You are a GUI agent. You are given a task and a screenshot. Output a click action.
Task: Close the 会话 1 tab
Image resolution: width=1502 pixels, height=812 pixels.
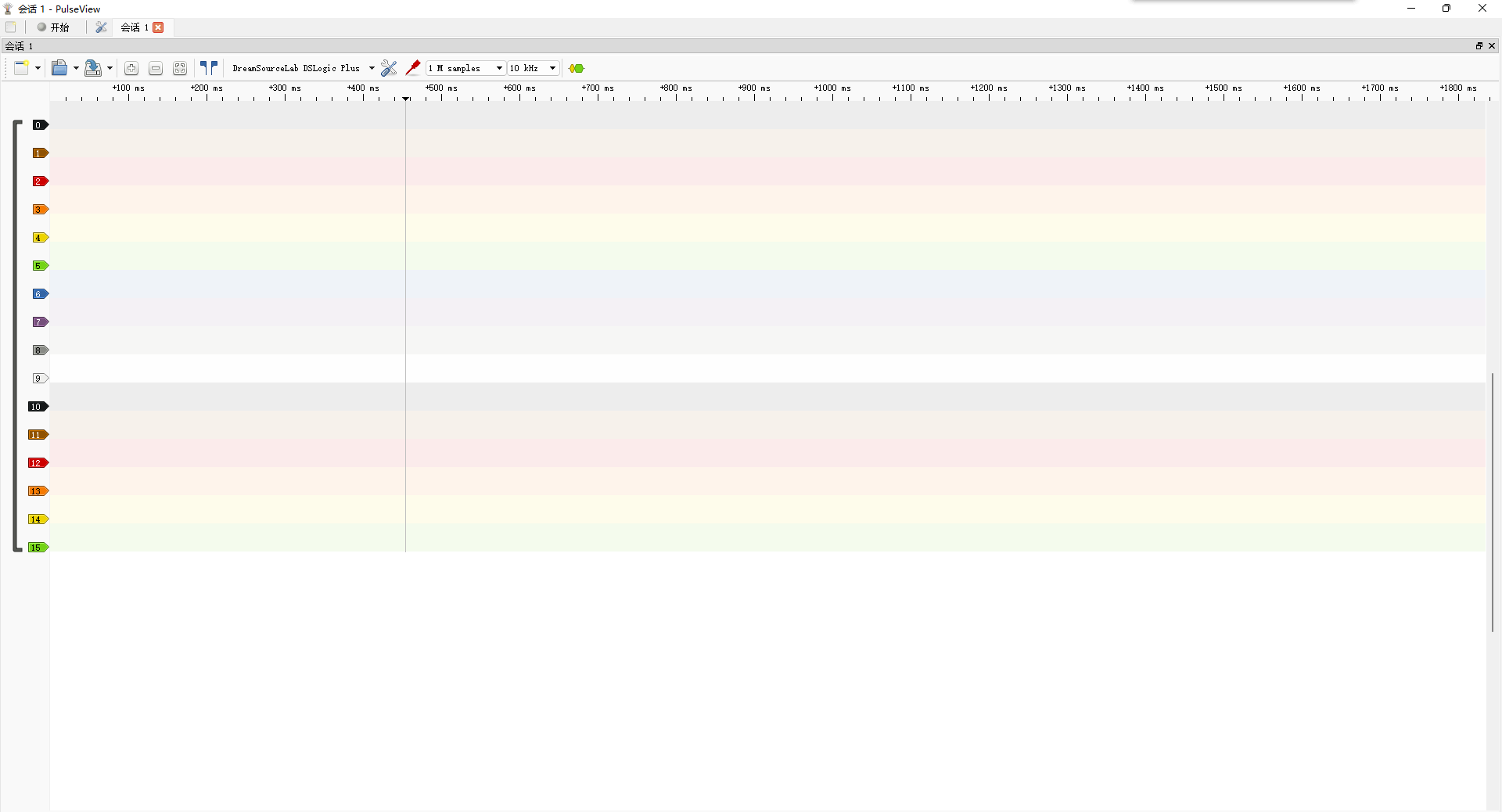pyautogui.click(x=158, y=27)
